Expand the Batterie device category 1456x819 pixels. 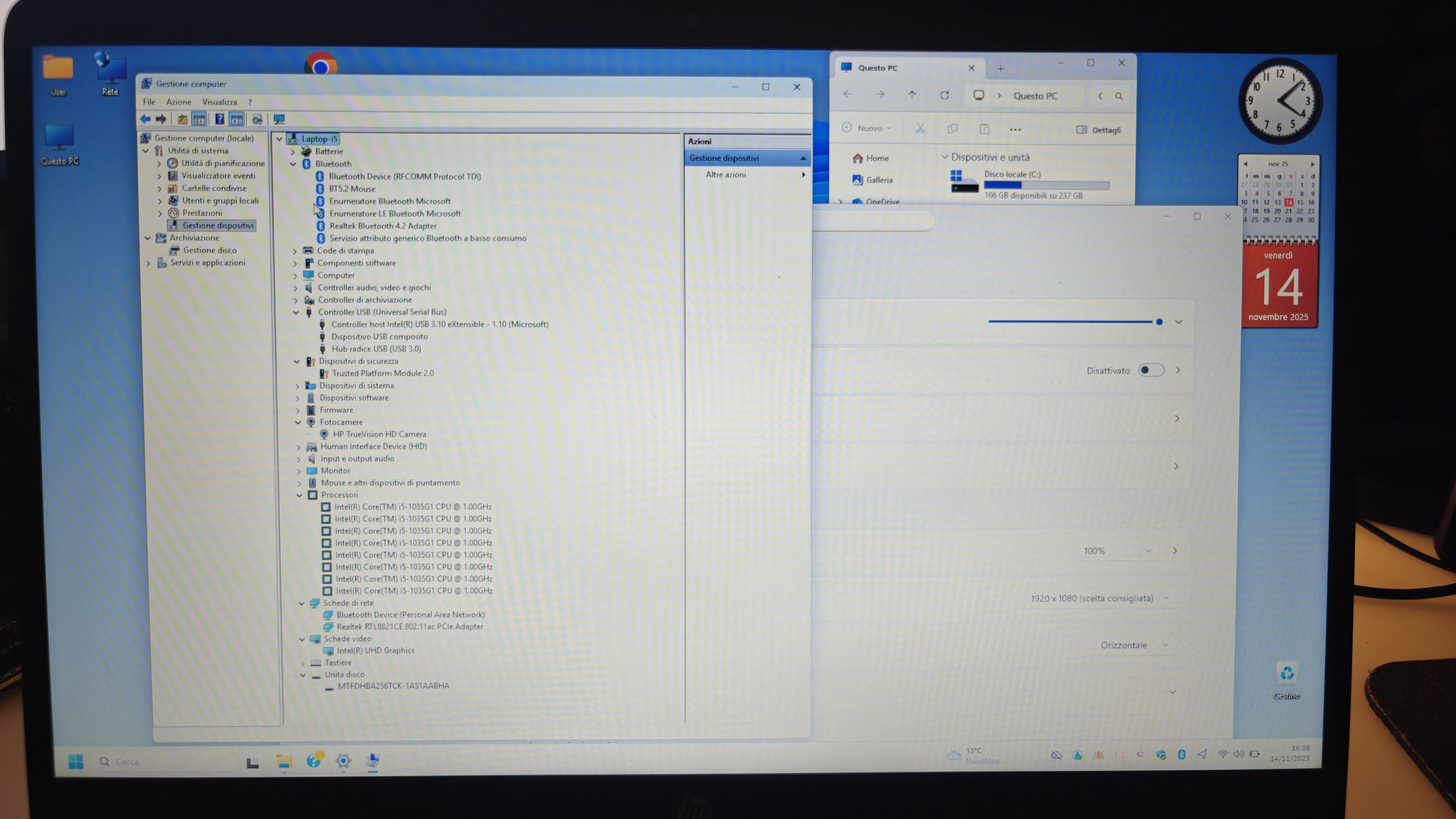pyautogui.click(x=293, y=151)
